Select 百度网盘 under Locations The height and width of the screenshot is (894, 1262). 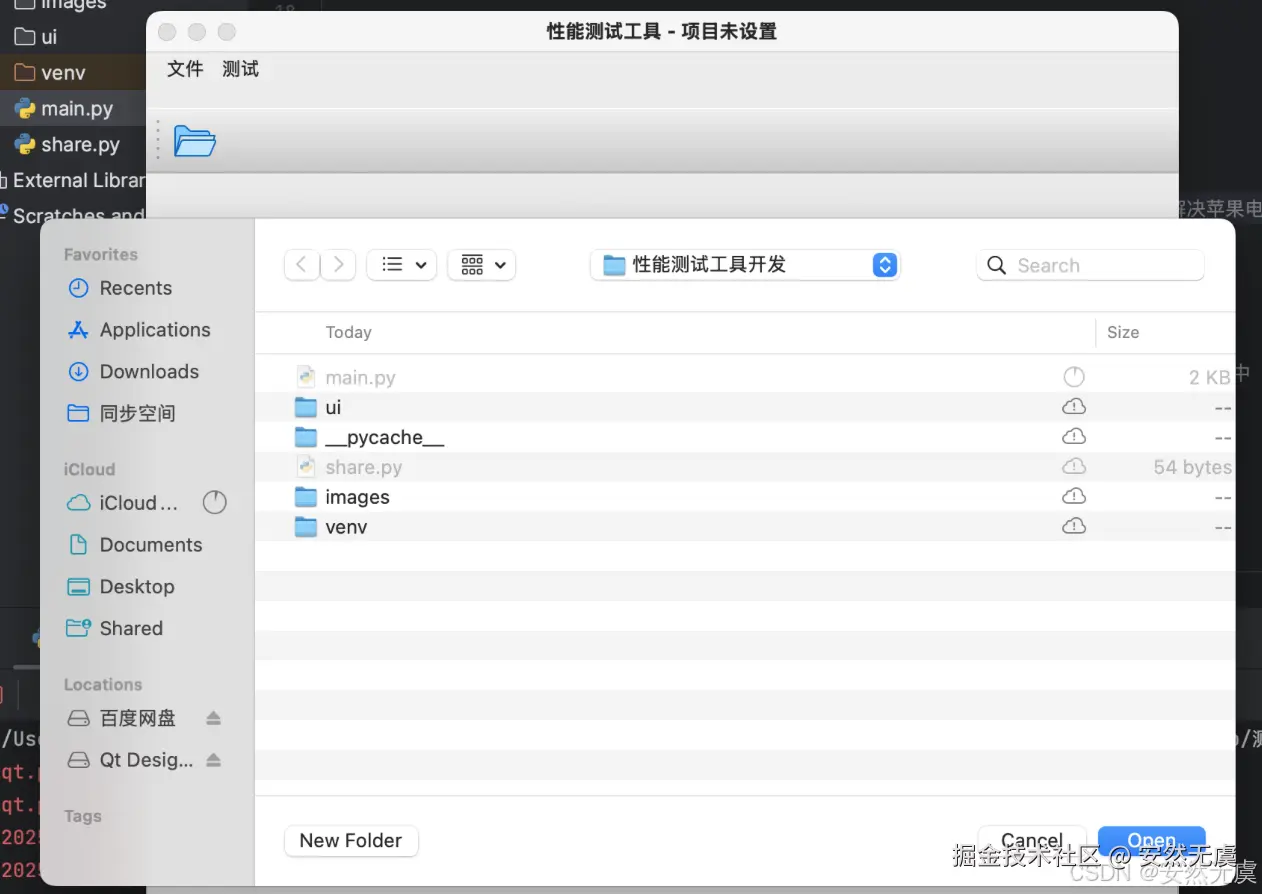pos(137,718)
